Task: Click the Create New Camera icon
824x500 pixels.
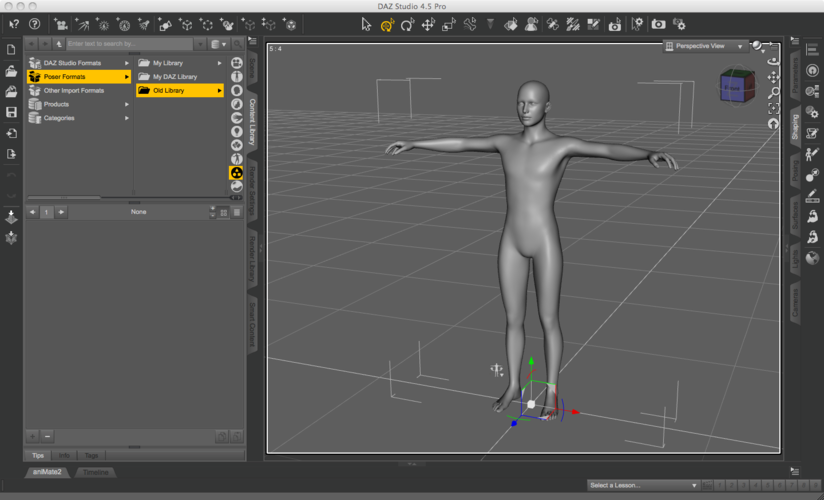Action: [x=61, y=23]
